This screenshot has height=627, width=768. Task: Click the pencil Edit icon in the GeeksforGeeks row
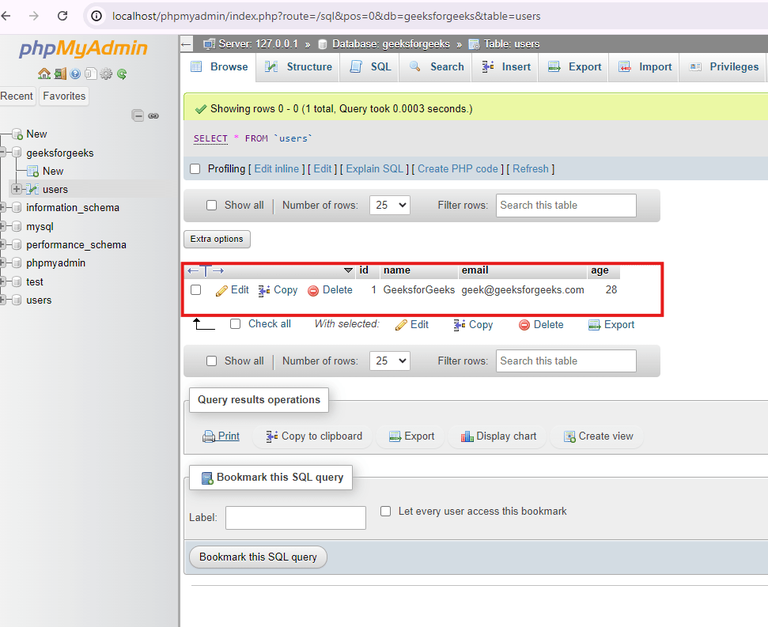click(221, 290)
